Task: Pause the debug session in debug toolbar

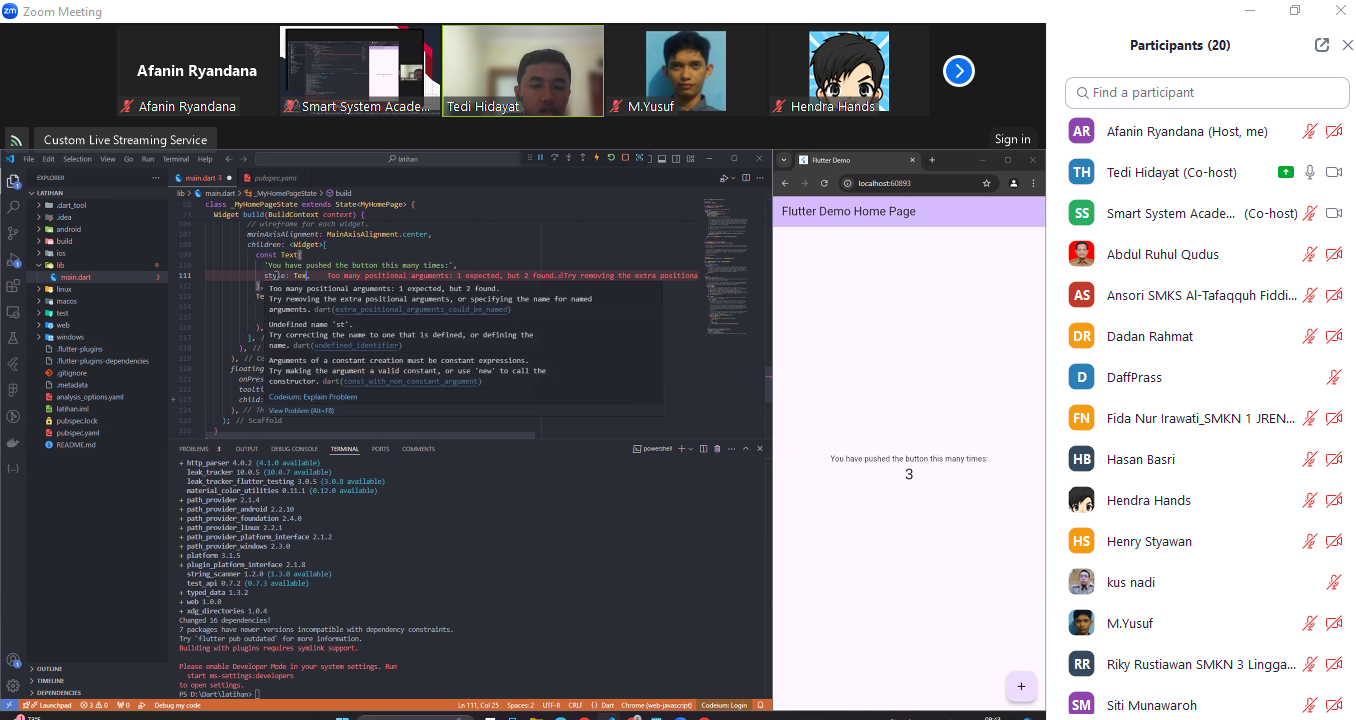Action: (541, 158)
